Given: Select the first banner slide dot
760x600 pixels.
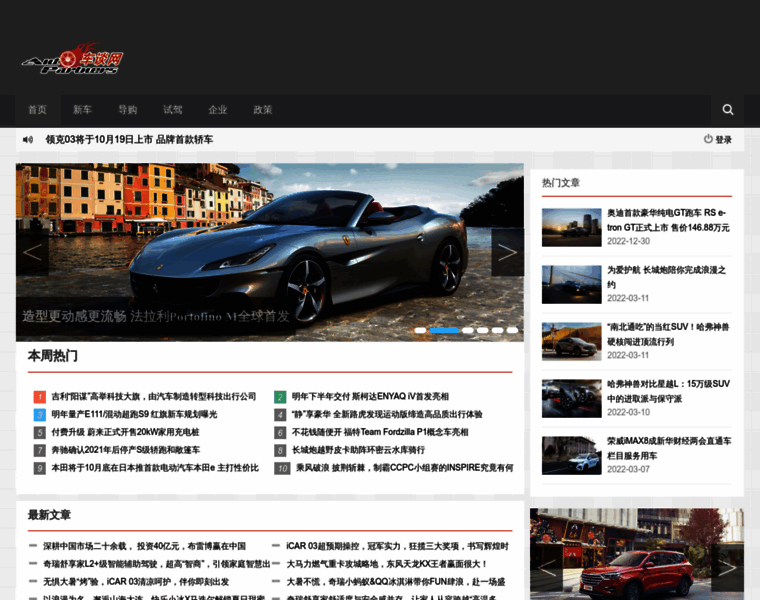Looking at the screenshot, I should click(420, 330).
